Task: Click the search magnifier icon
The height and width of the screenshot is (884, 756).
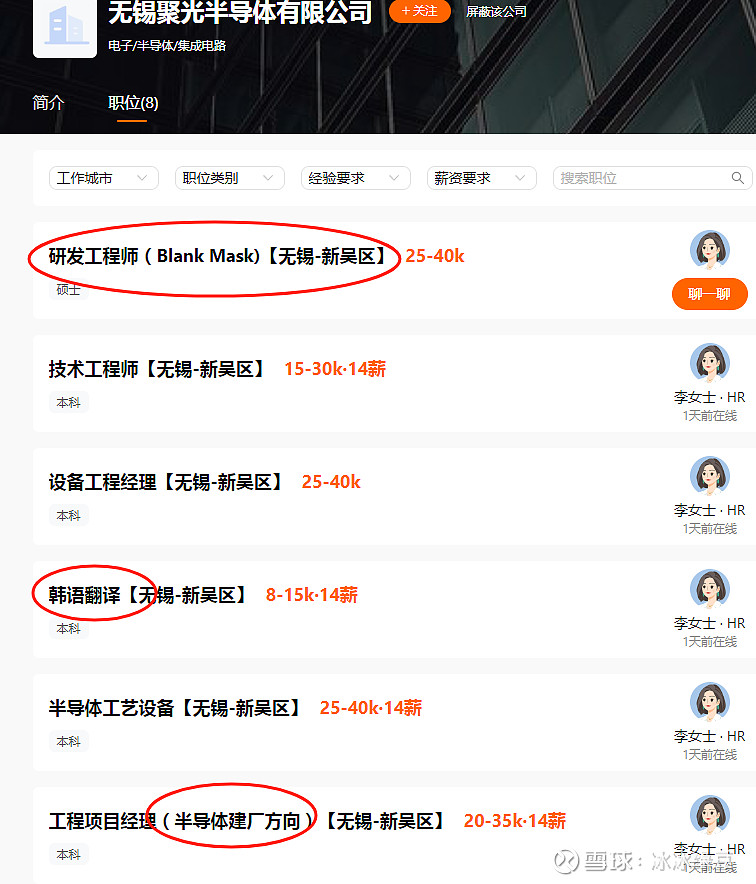Action: click(737, 178)
